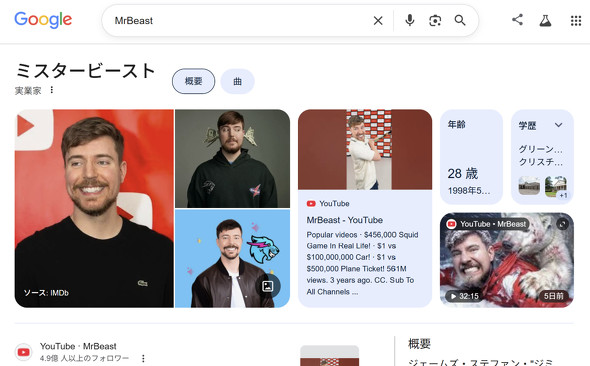Click グリーン... education entry text

coord(540,149)
